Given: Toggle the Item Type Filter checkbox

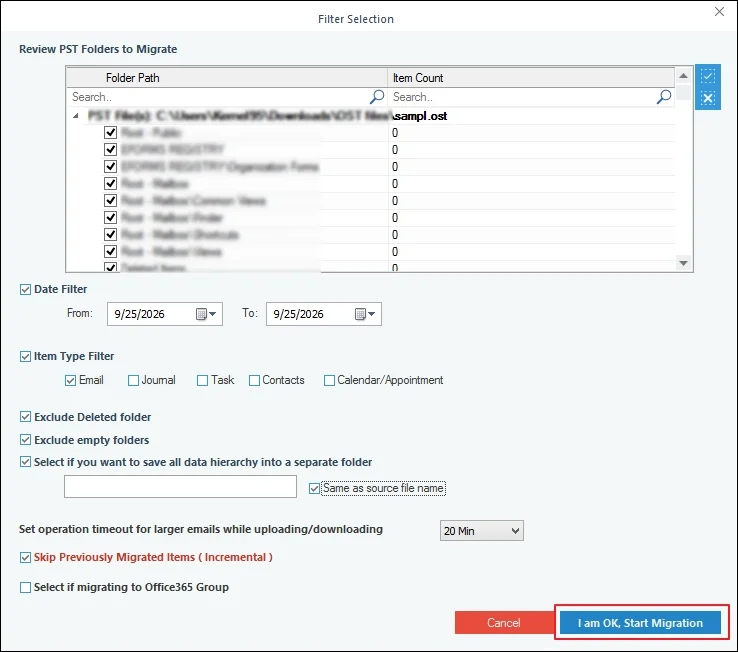Looking at the screenshot, I should [25, 356].
